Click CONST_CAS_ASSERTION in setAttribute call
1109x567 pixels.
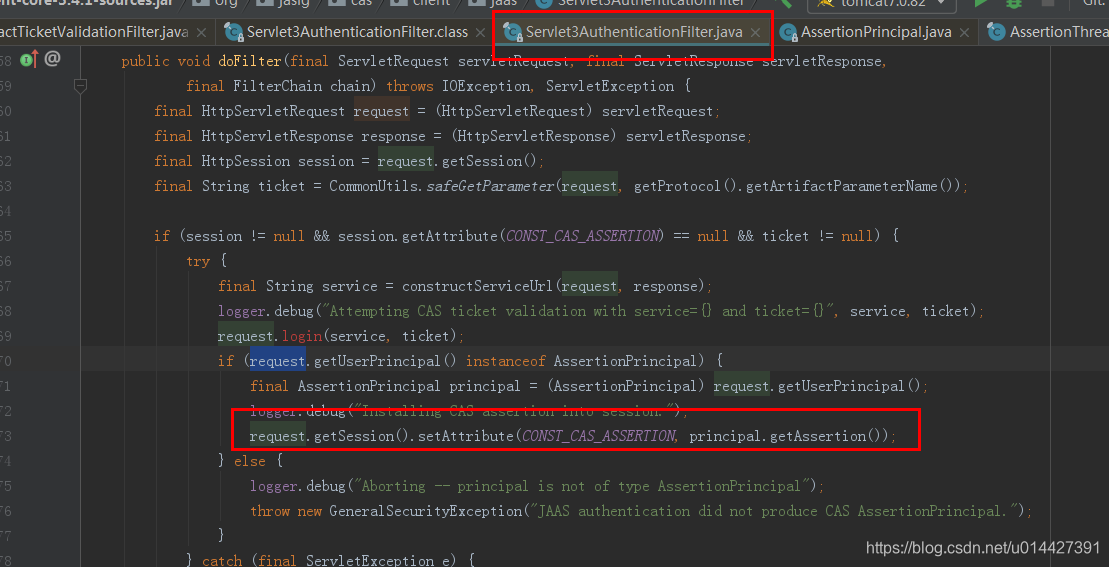(598, 436)
